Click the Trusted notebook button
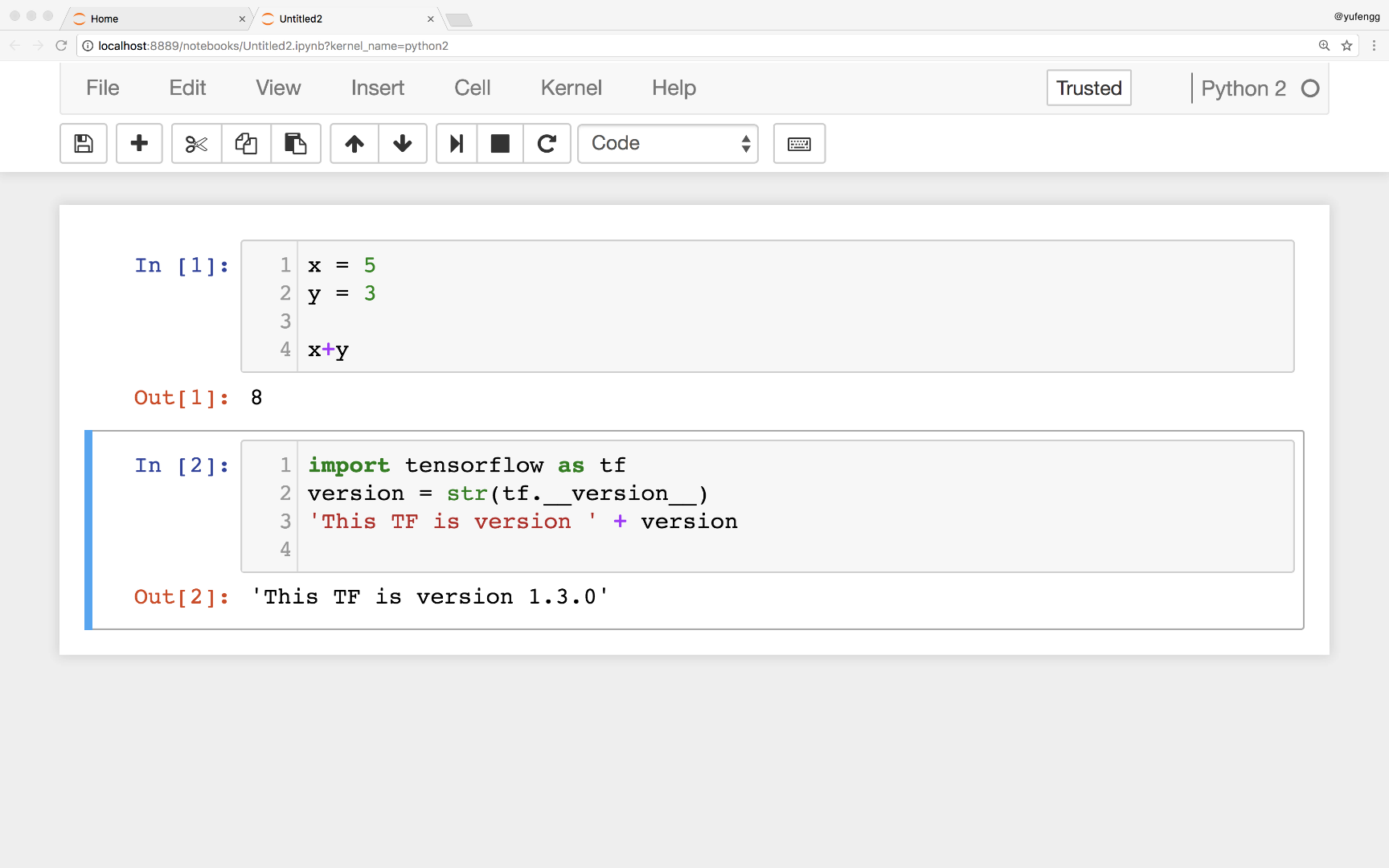This screenshot has height=868, width=1389. (1088, 88)
